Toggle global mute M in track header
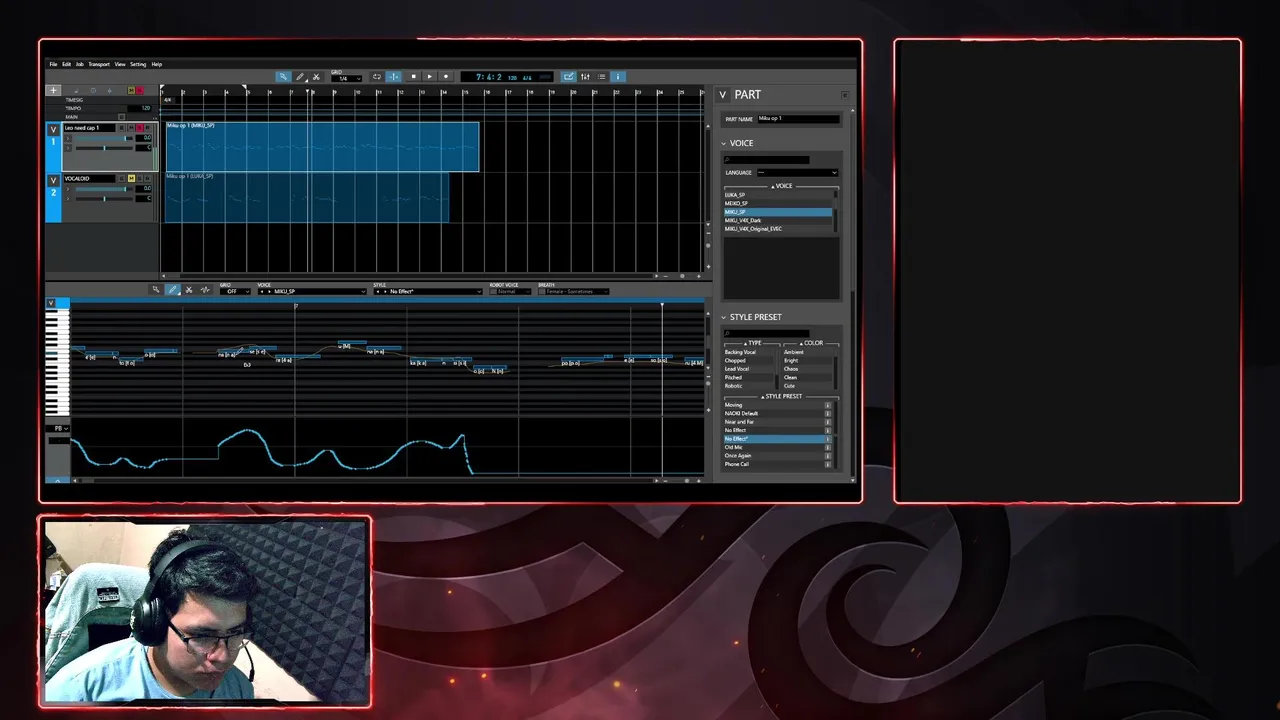1280x720 pixels. click(131, 90)
